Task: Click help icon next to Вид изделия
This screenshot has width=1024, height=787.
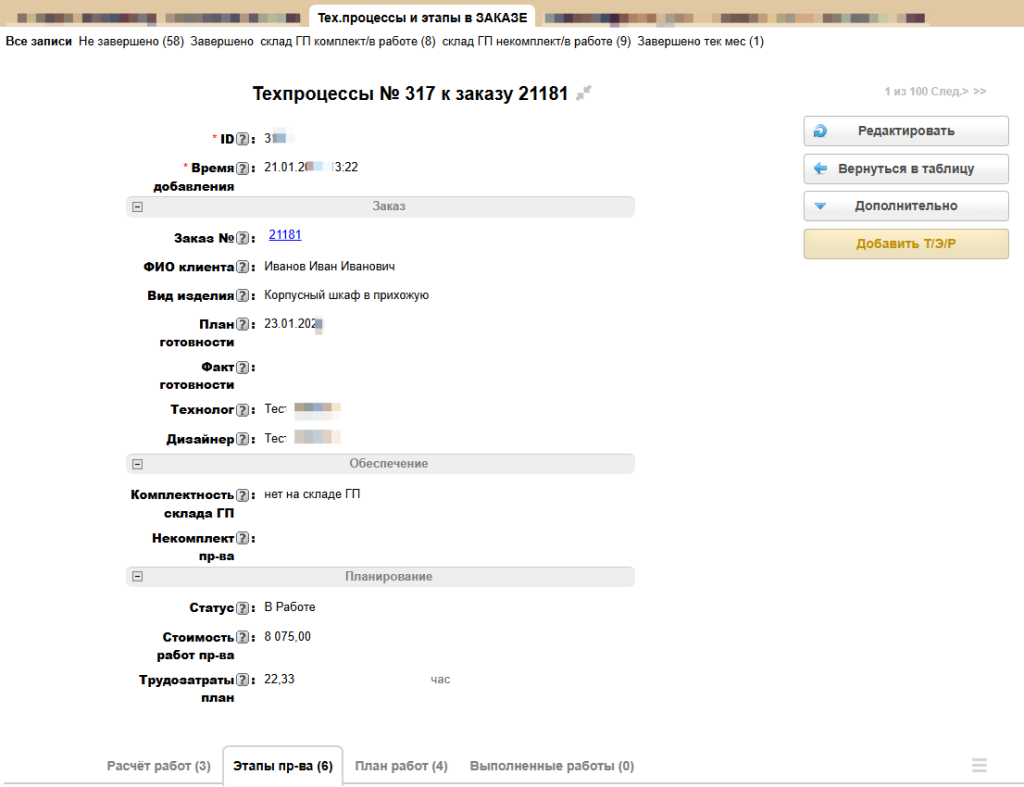Action: (242, 296)
